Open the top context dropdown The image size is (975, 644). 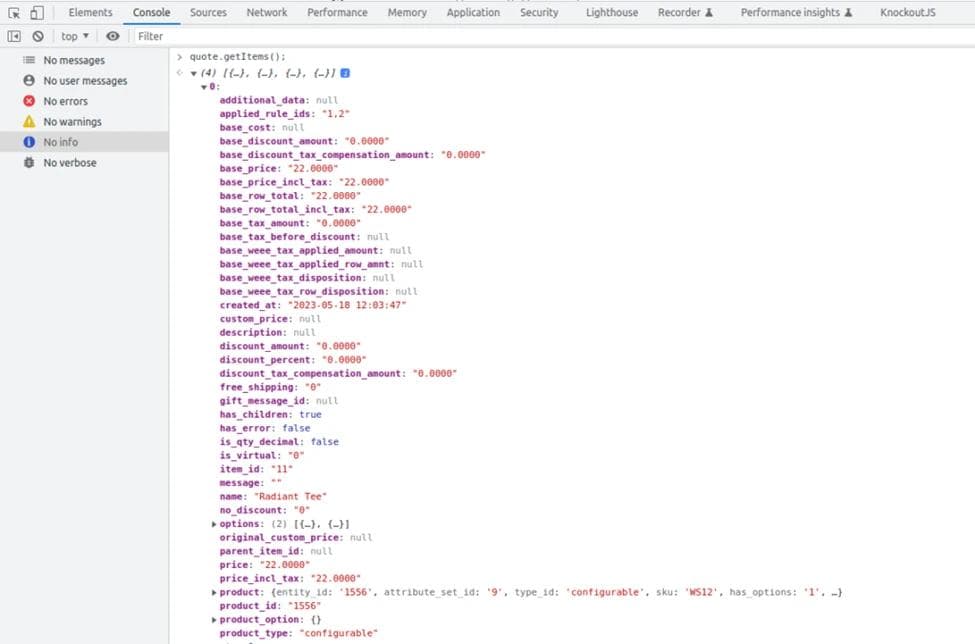click(x=75, y=36)
